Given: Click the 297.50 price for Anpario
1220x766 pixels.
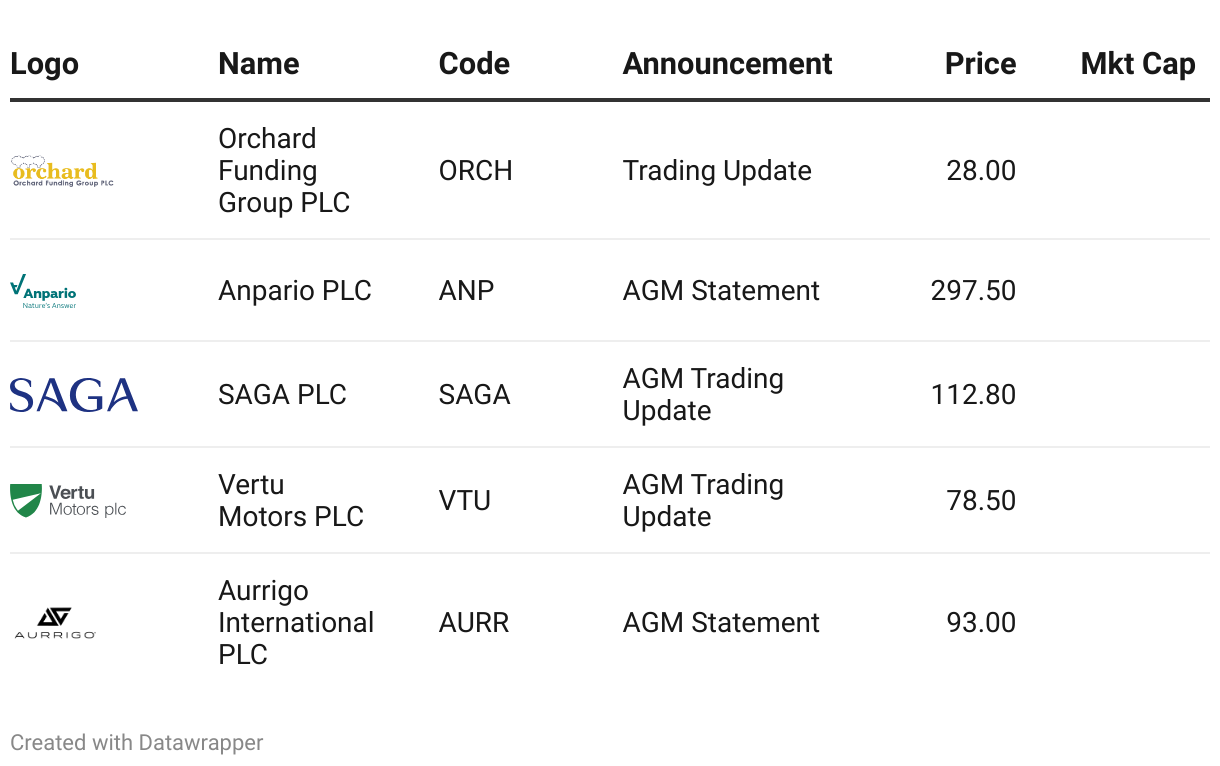Looking at the screenshot, I should tap(973, 291).
